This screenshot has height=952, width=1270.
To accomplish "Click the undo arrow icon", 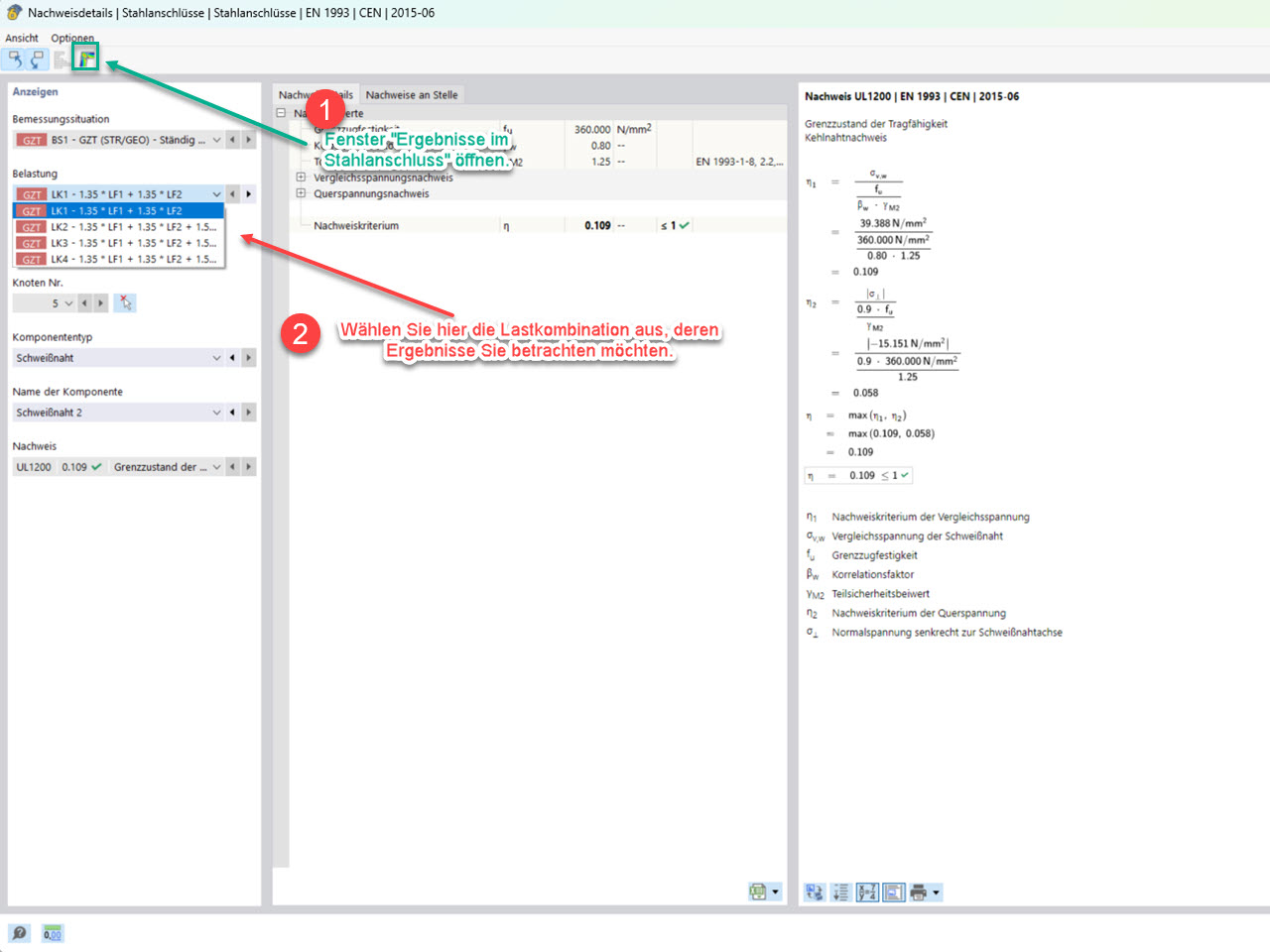I will [13, 58].
